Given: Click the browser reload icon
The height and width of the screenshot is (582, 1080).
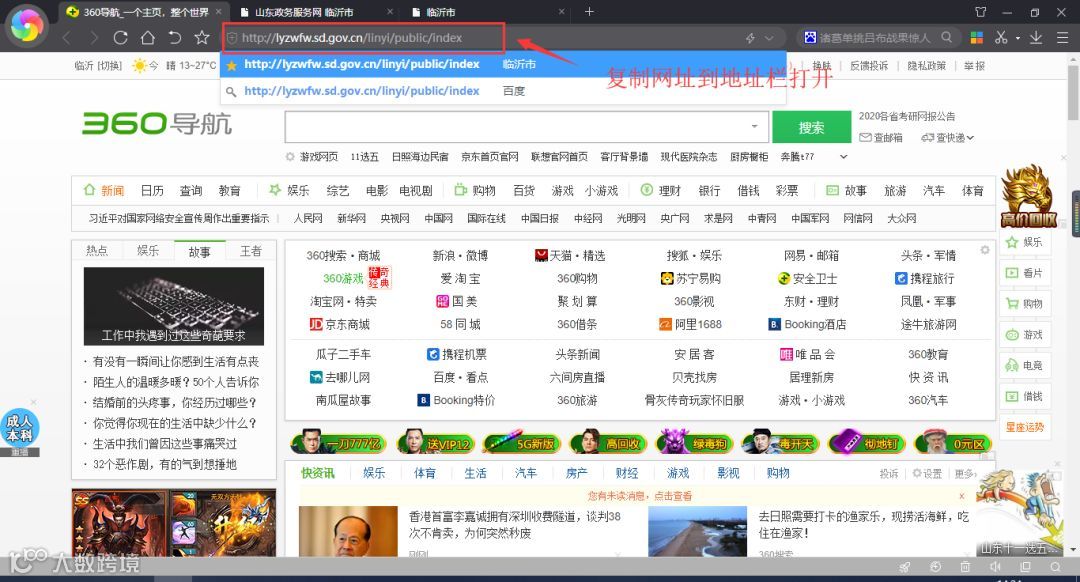Looking at the screenshot, I should pyautogui.click(x=121, y=38).
